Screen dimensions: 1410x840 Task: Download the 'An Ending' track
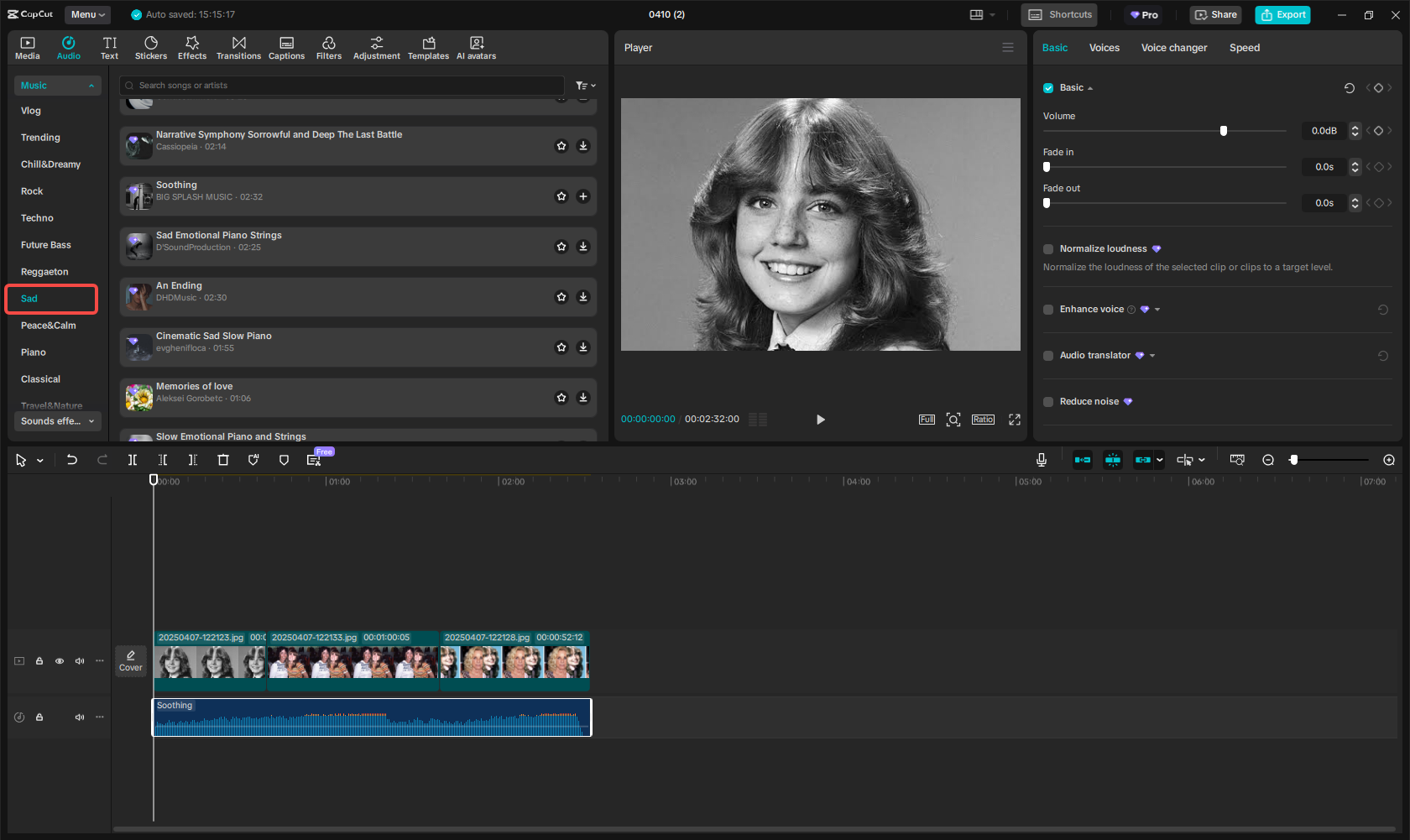pos(583,297)
